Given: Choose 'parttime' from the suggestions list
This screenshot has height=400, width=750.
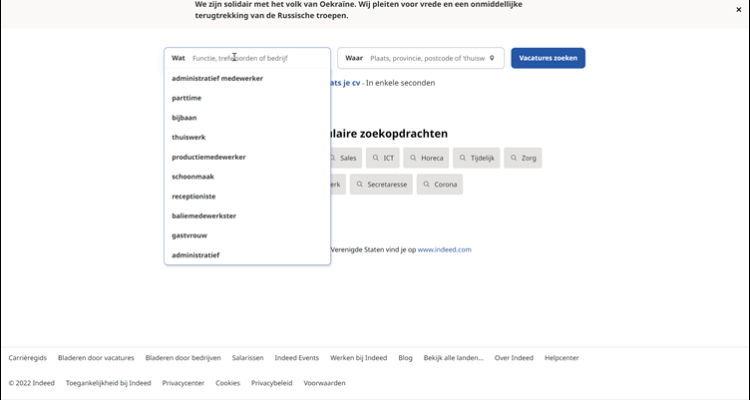Looking at the screenshot, I should tap(188, 98).
